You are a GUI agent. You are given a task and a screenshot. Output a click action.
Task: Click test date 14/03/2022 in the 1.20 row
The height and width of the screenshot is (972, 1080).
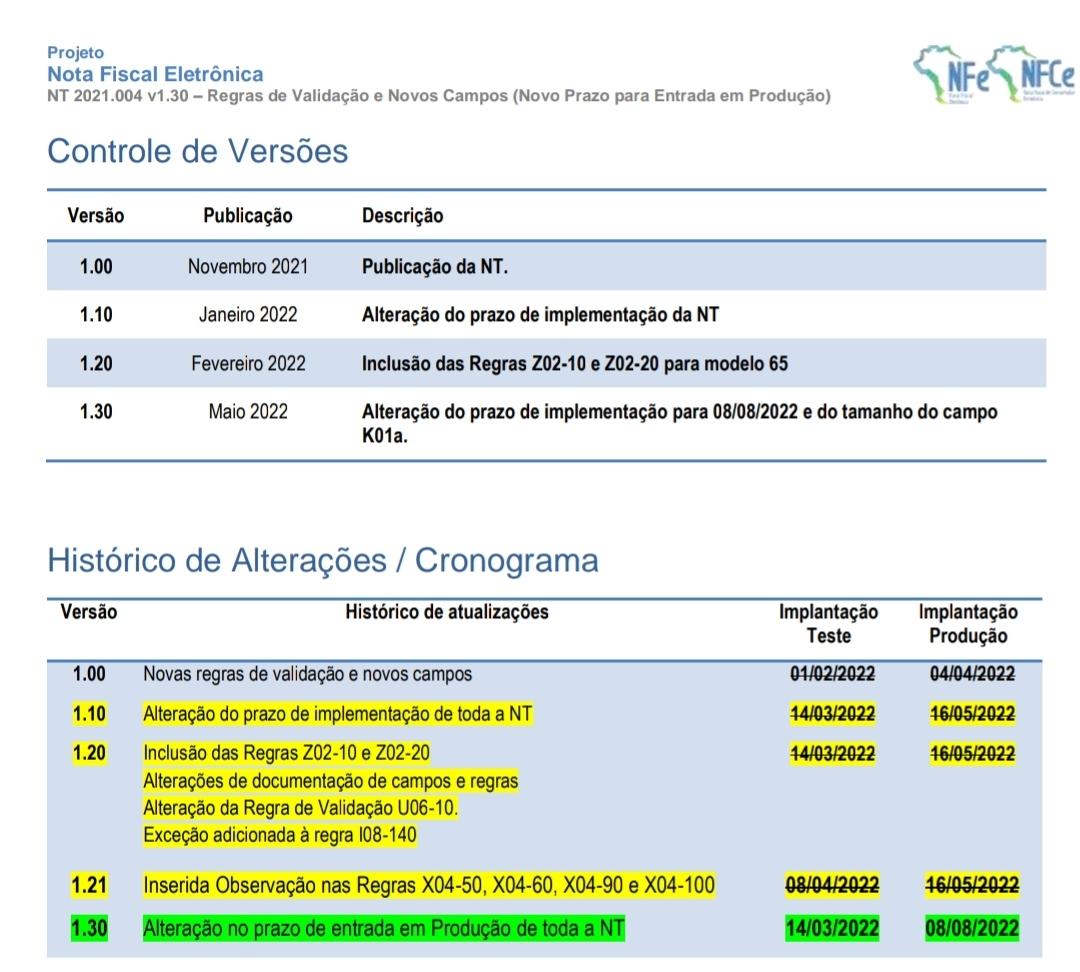(833, 754)
